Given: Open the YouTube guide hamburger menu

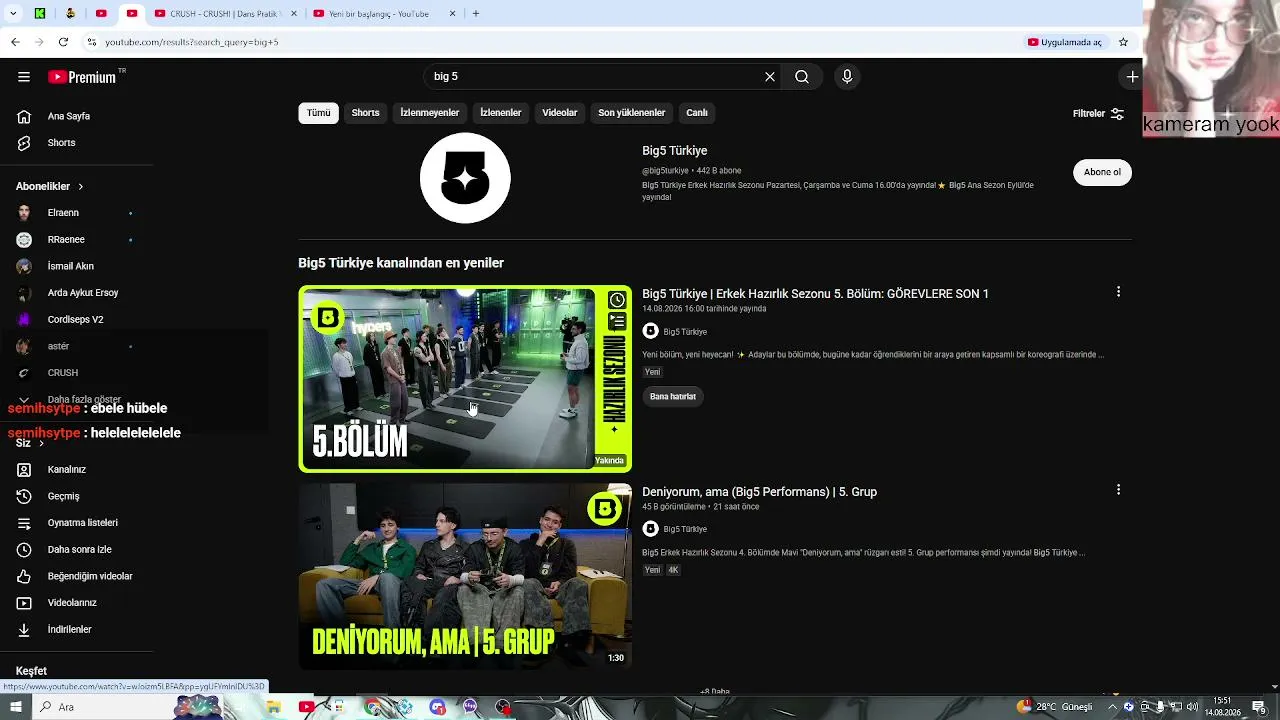Looking at the screenshot, I should click(24, 77).
